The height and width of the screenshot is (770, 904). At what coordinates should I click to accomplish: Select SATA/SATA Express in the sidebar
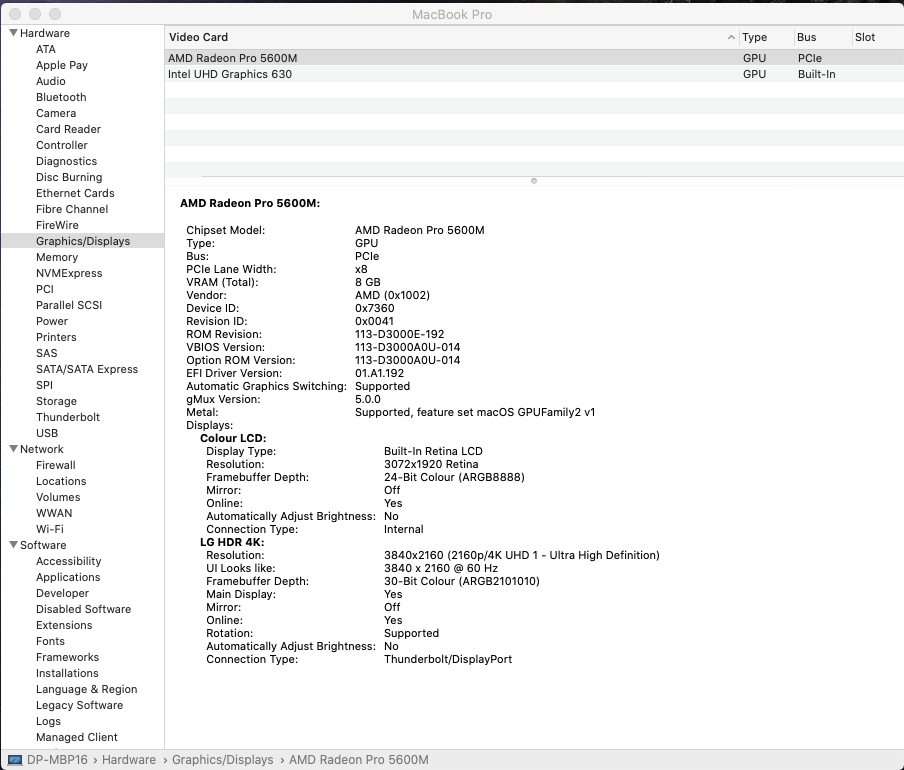[87, 369]
